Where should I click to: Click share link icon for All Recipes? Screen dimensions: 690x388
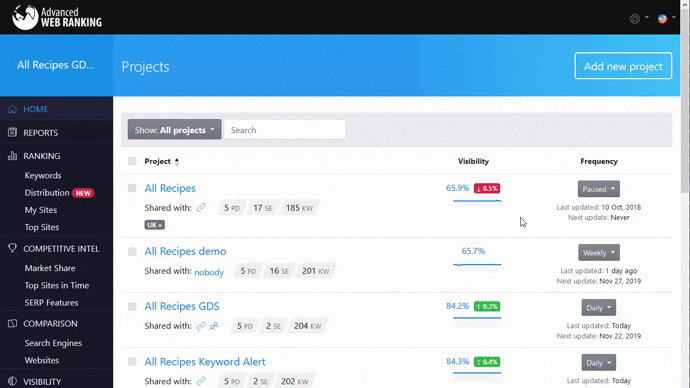point(201,208)
